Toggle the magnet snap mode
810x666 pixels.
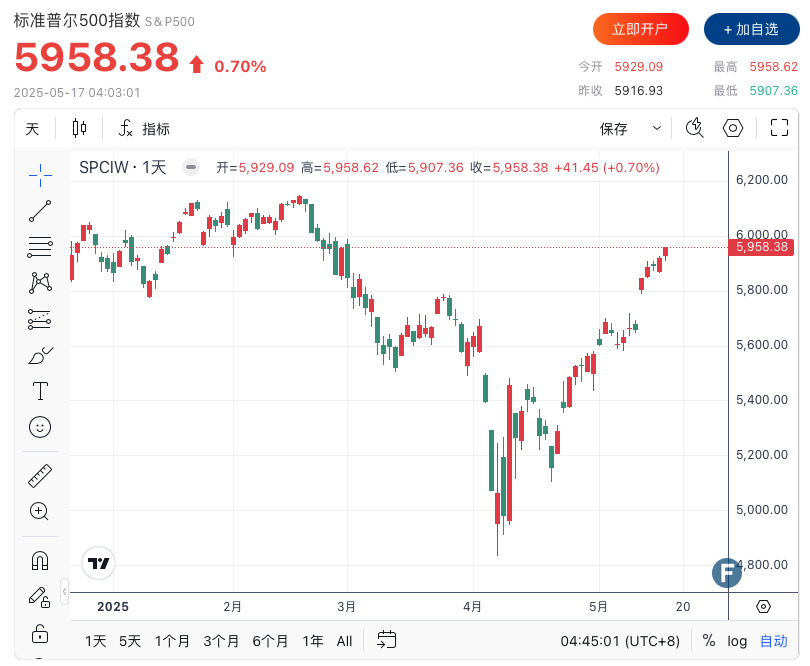coord(40,560)
